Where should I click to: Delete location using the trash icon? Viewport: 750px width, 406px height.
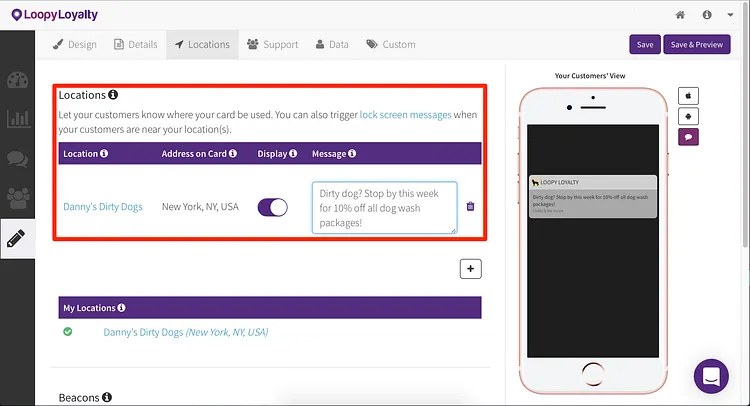tap(470, 206)
